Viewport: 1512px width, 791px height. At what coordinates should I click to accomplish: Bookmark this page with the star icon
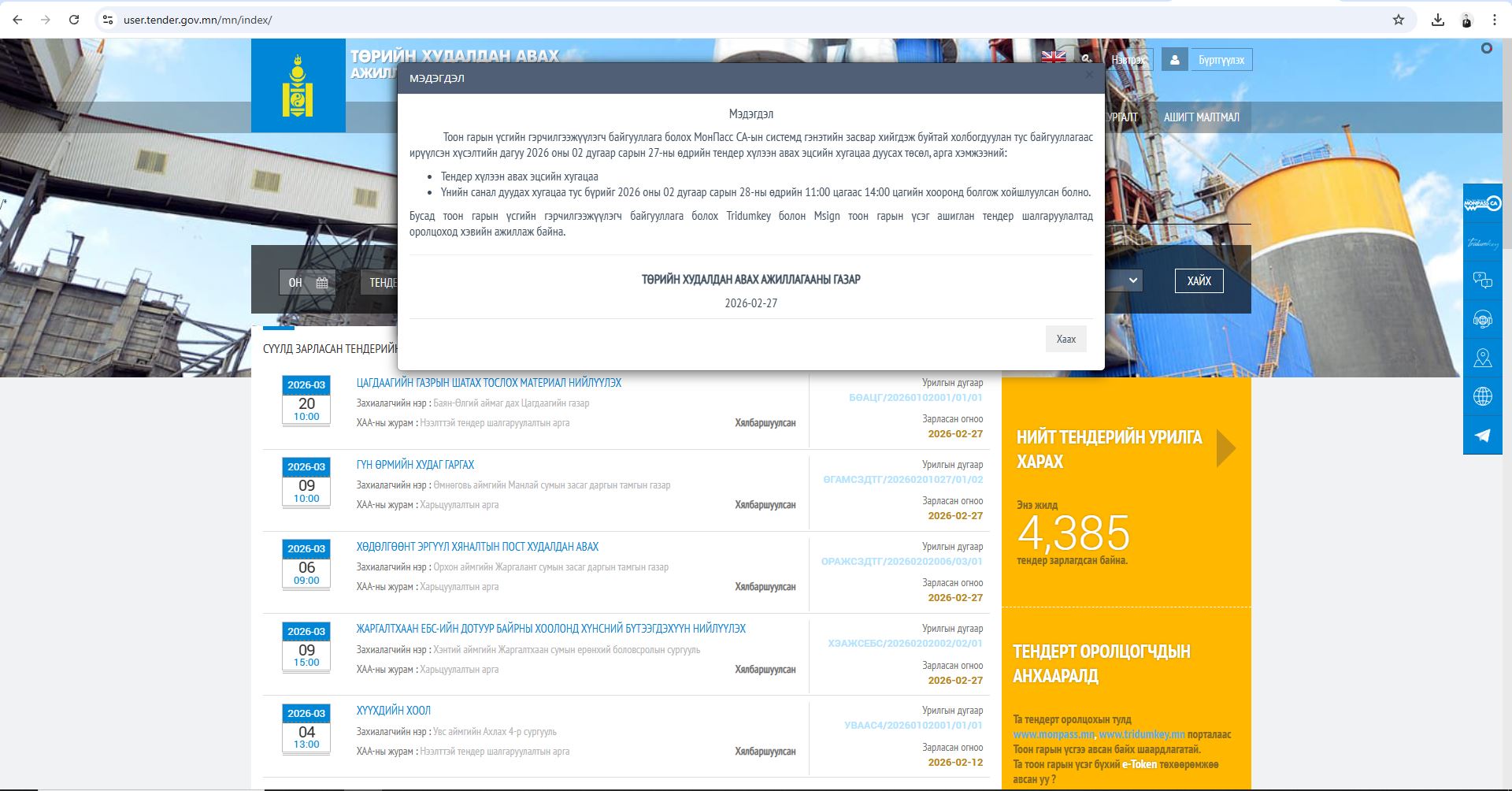click(x=1398, y=20)
